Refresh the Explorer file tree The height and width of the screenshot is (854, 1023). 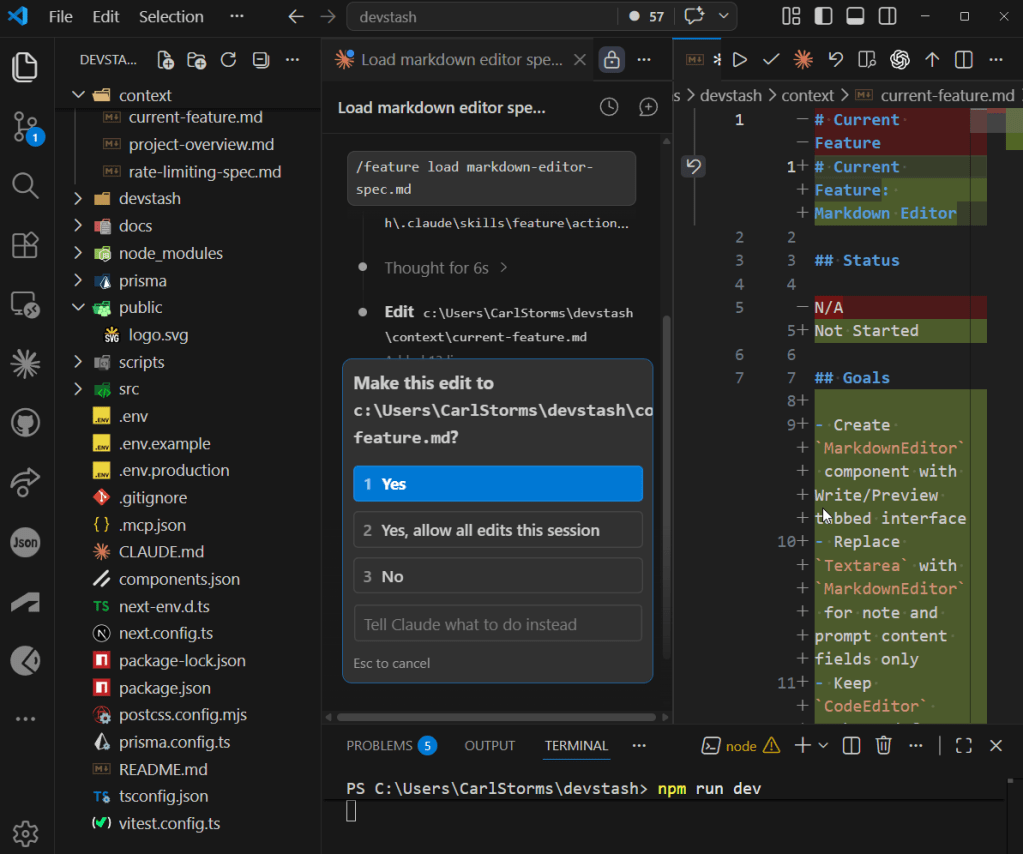228,60
